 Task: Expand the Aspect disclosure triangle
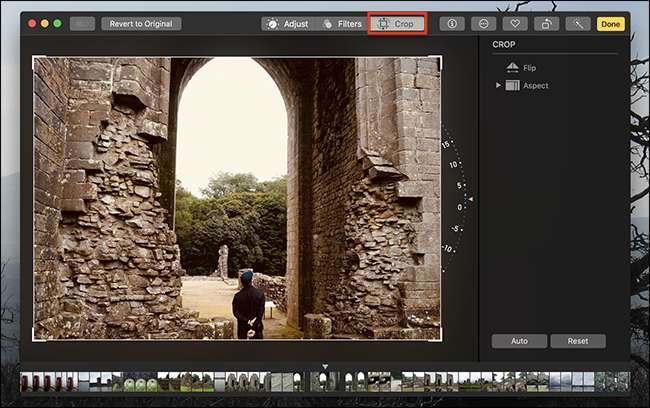click(498, 86)
